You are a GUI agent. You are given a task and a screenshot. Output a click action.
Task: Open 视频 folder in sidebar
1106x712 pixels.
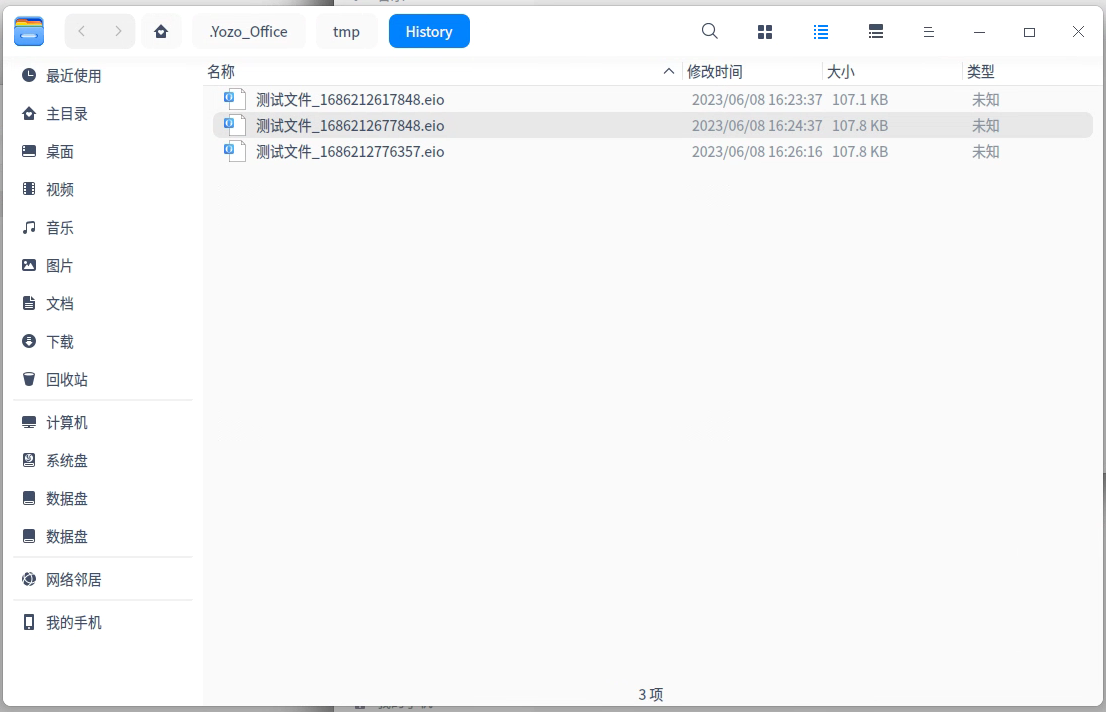click(103, 189)
